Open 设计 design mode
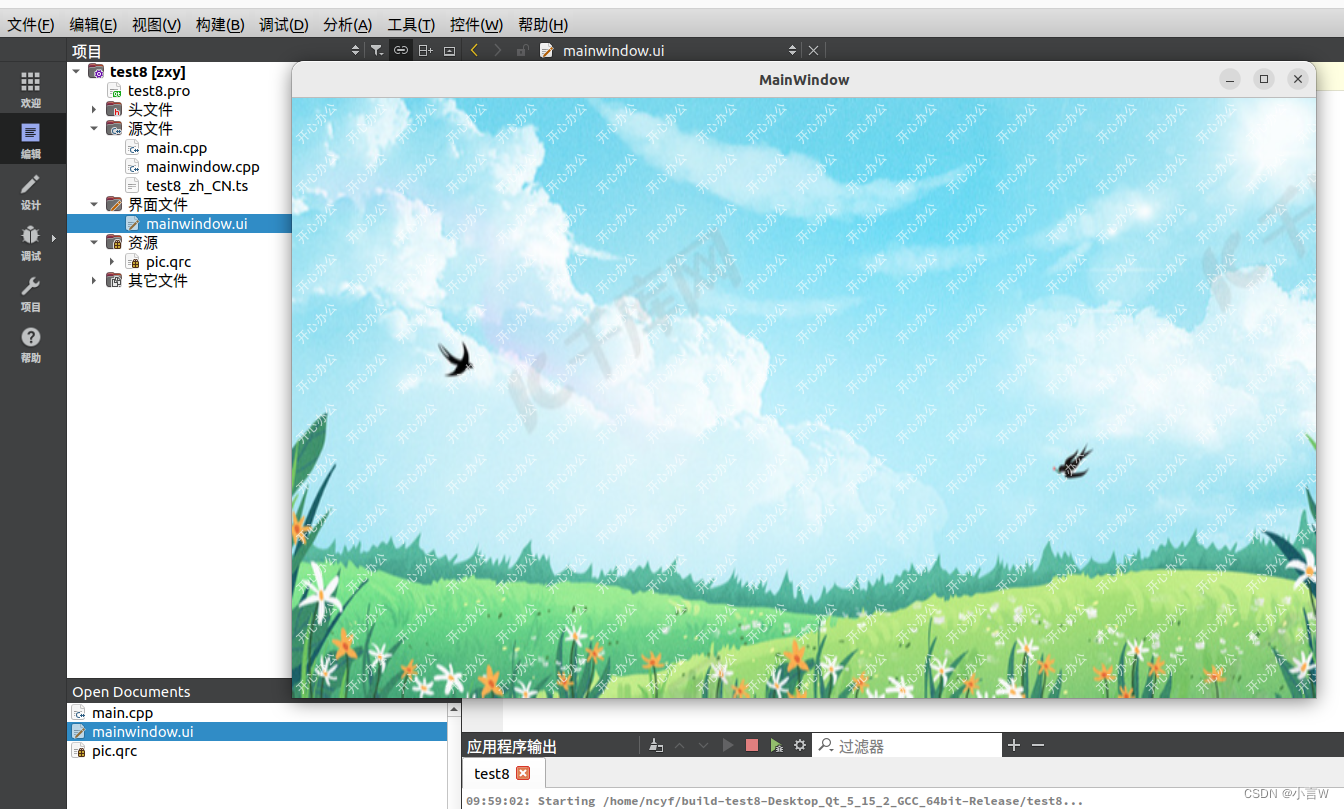 point(31,191)
